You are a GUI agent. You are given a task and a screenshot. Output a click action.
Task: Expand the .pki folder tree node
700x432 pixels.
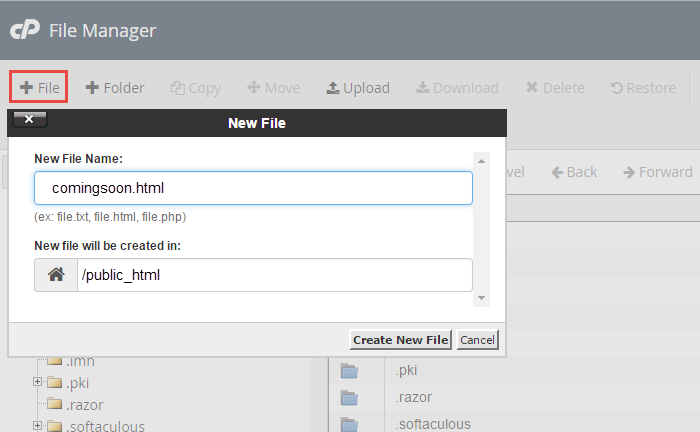click(37, 382)
